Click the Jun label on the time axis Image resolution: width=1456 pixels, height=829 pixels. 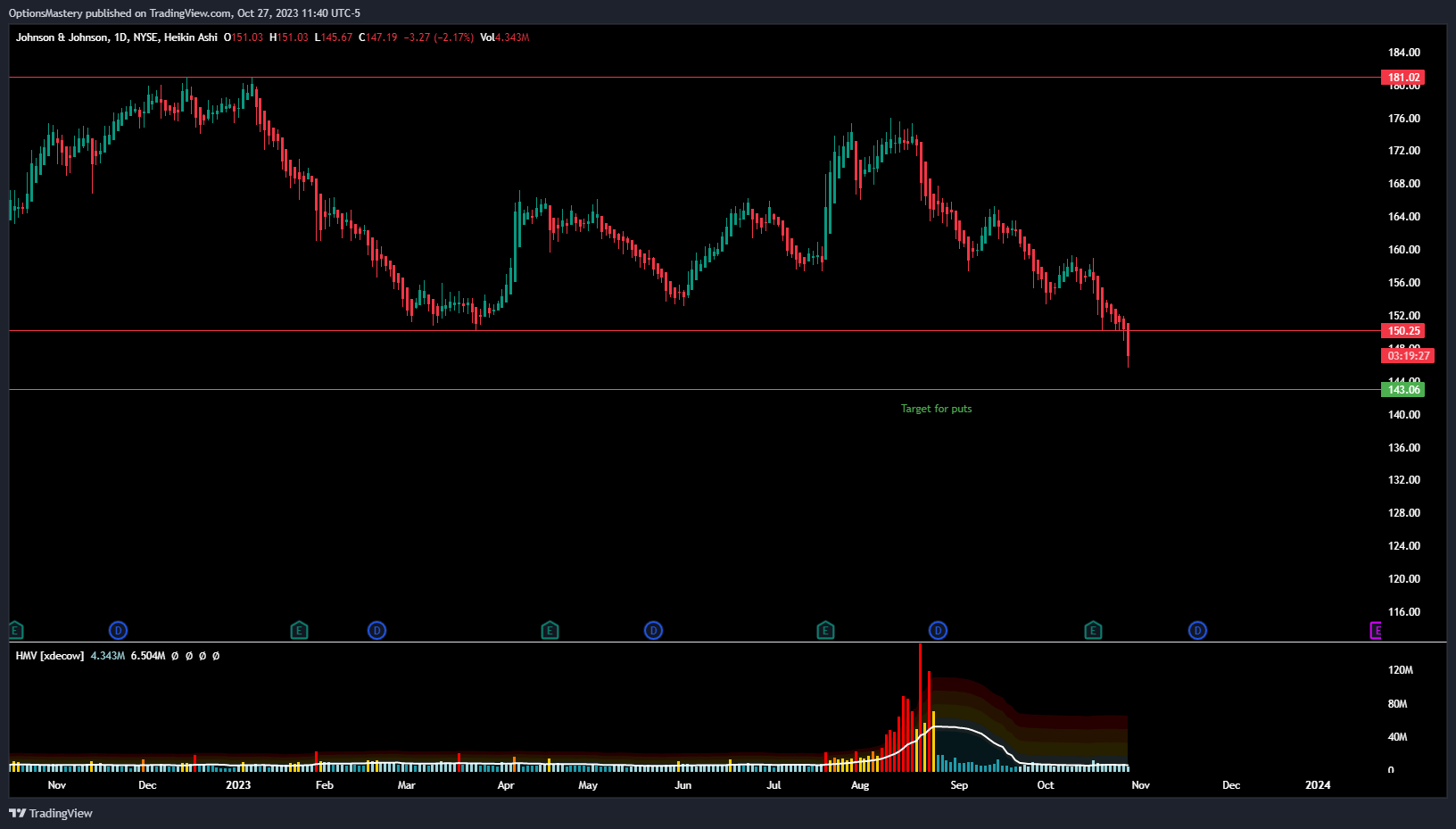[682, 785]
